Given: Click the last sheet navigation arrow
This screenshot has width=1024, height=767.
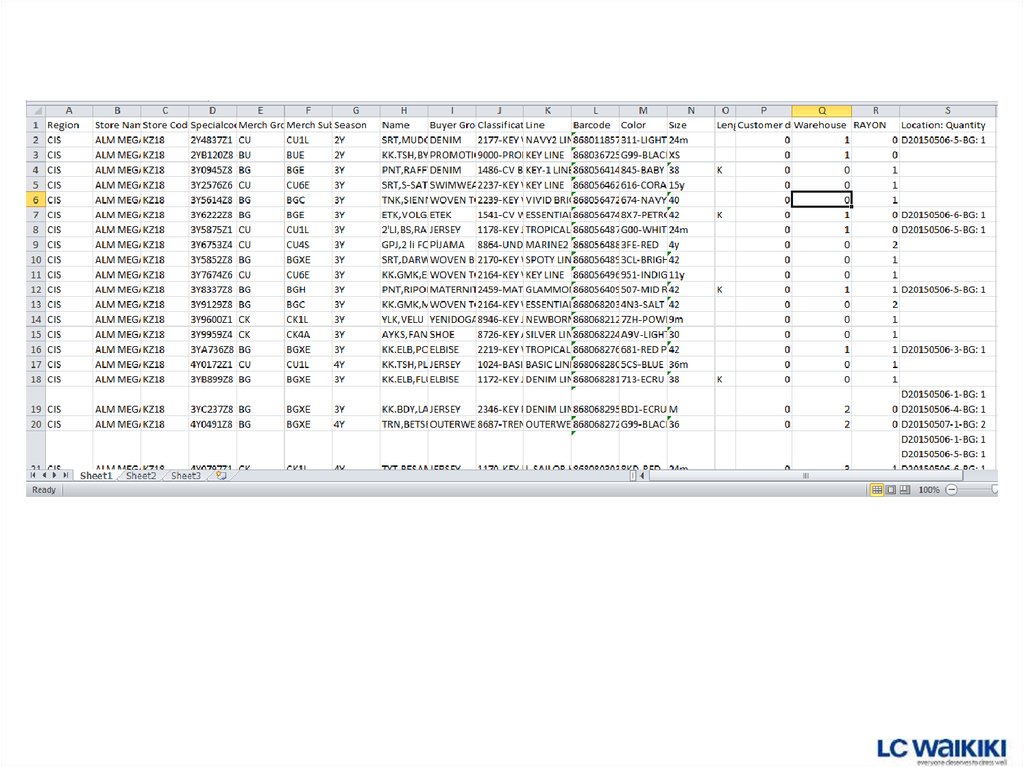Looking at the screenshot, I should point(67,476).
